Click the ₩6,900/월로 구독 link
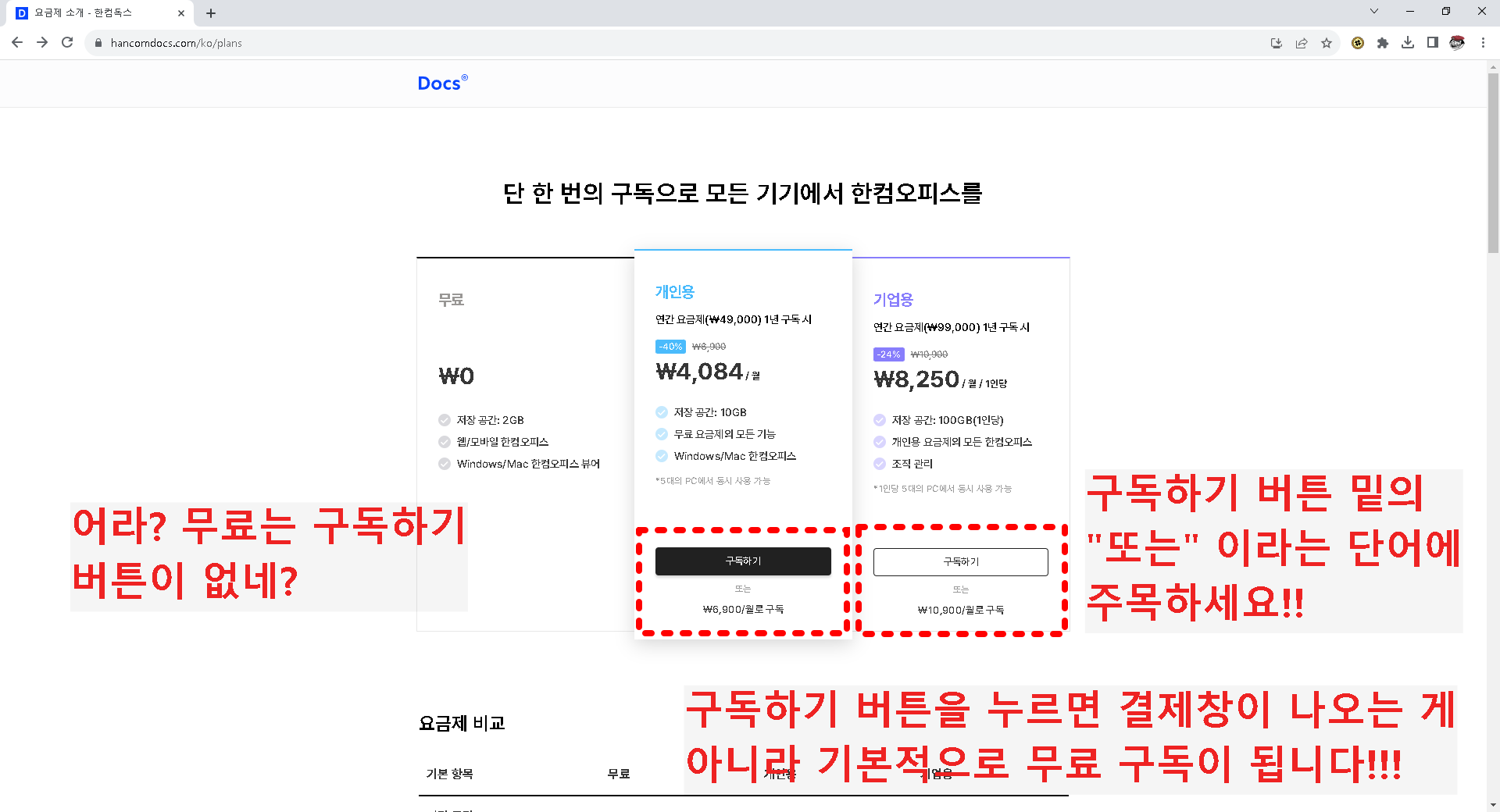The height and width of the screenshot is (812, 1500). [x=742, y=609]
